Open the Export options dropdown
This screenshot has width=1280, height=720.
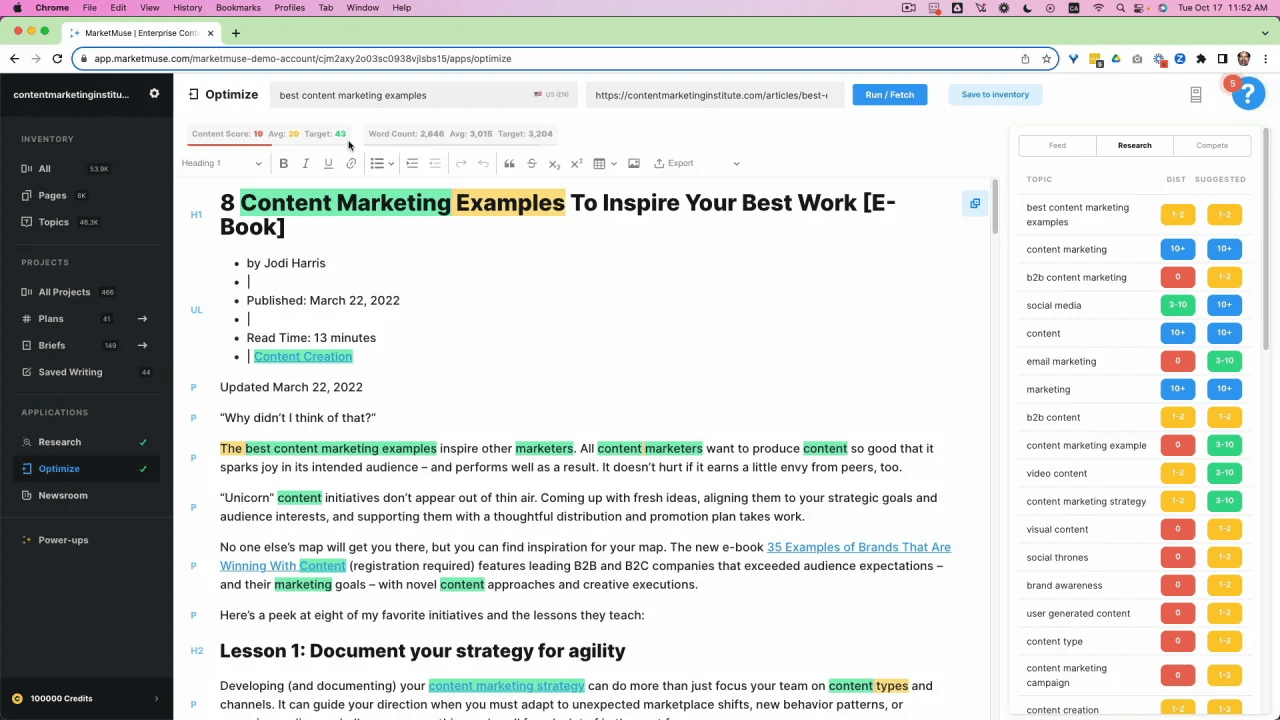[x=736, y=163]
